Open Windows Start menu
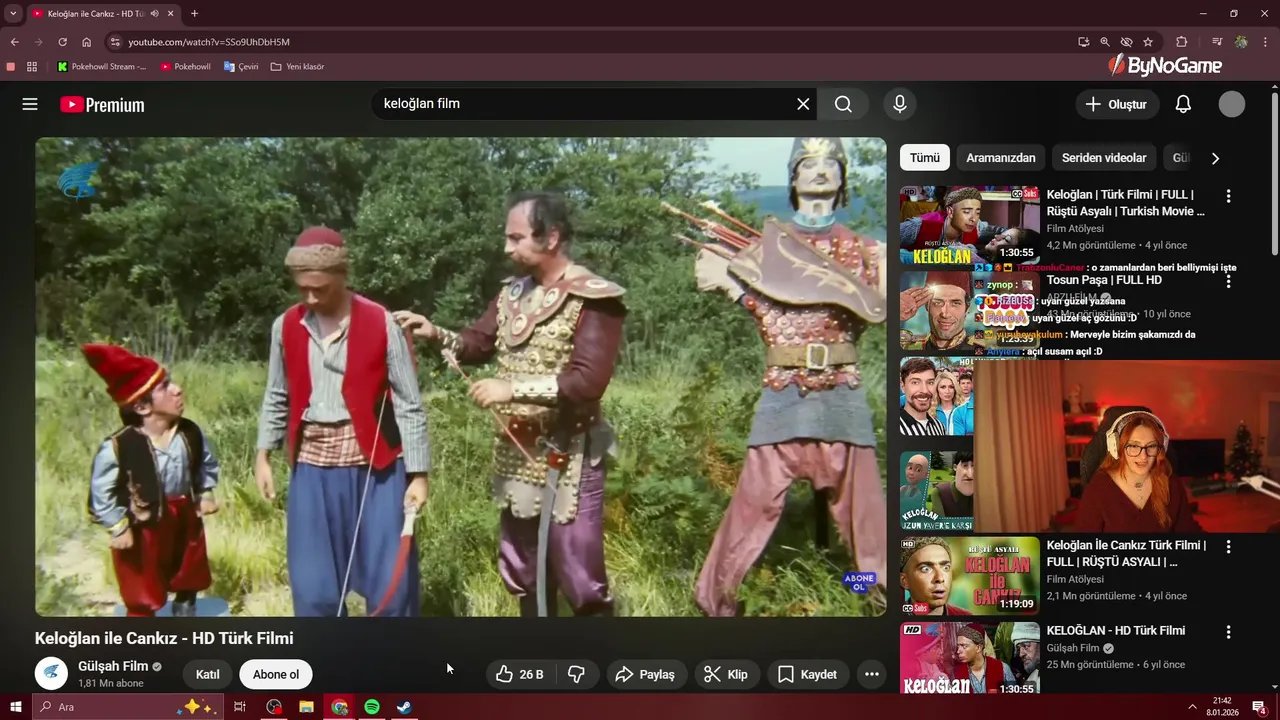Viewport: 1280px width, 720px height. click(15, 707)
